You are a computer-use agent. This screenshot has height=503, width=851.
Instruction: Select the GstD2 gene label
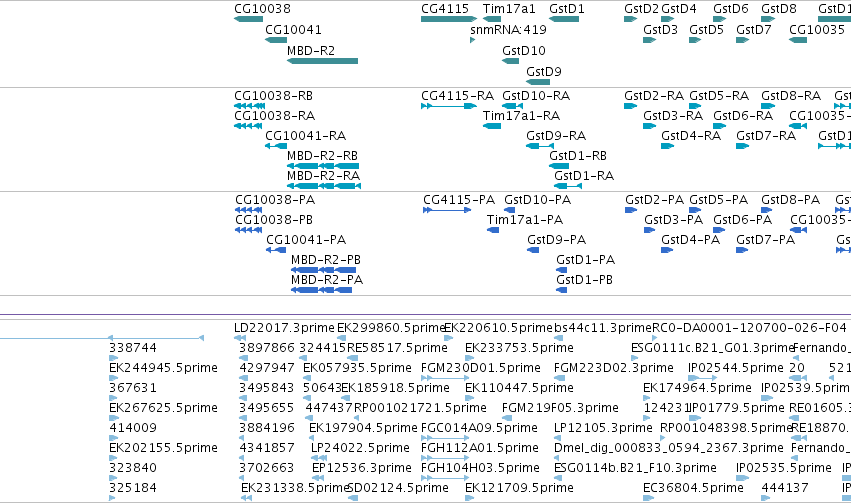[641, 9]
